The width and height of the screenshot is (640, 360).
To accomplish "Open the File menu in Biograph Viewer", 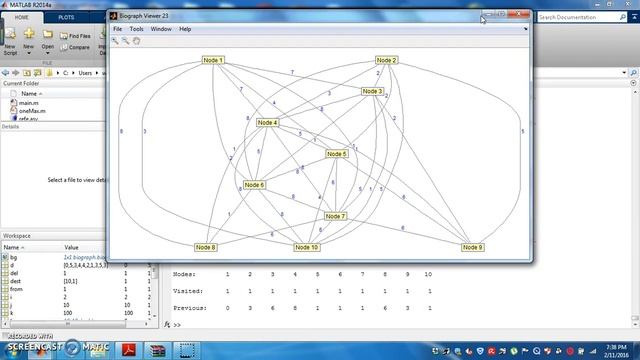I will click(118, 29).
